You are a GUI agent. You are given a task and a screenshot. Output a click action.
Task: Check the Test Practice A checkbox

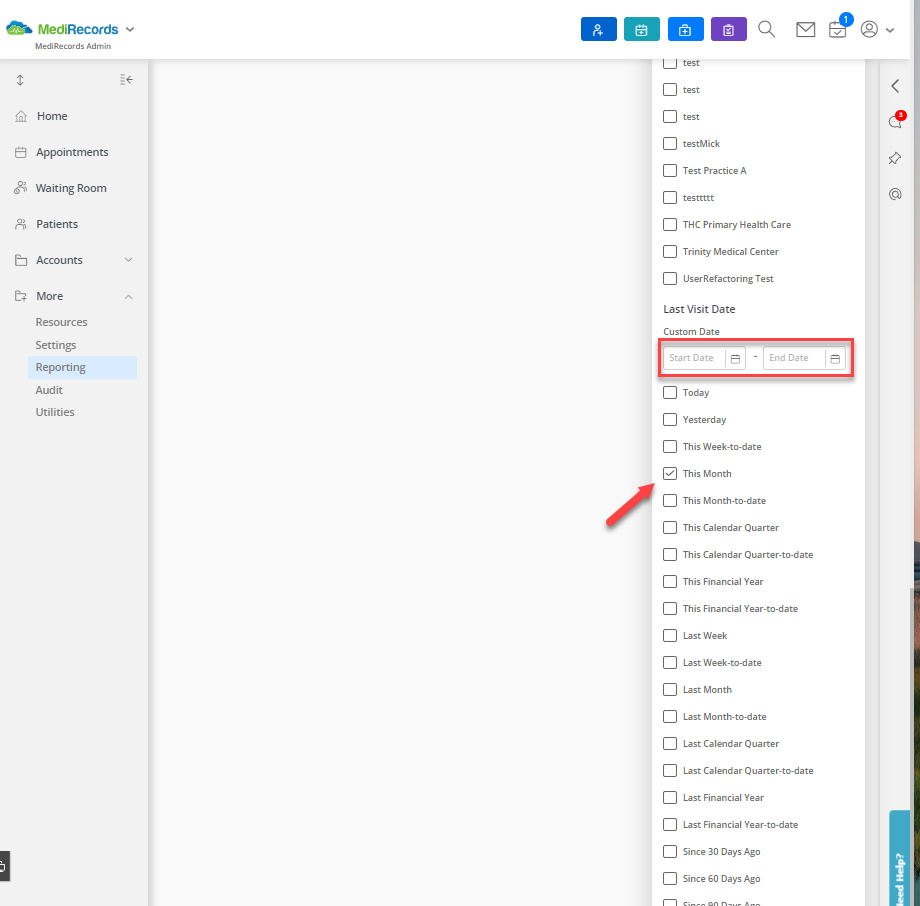click(669, 170)
